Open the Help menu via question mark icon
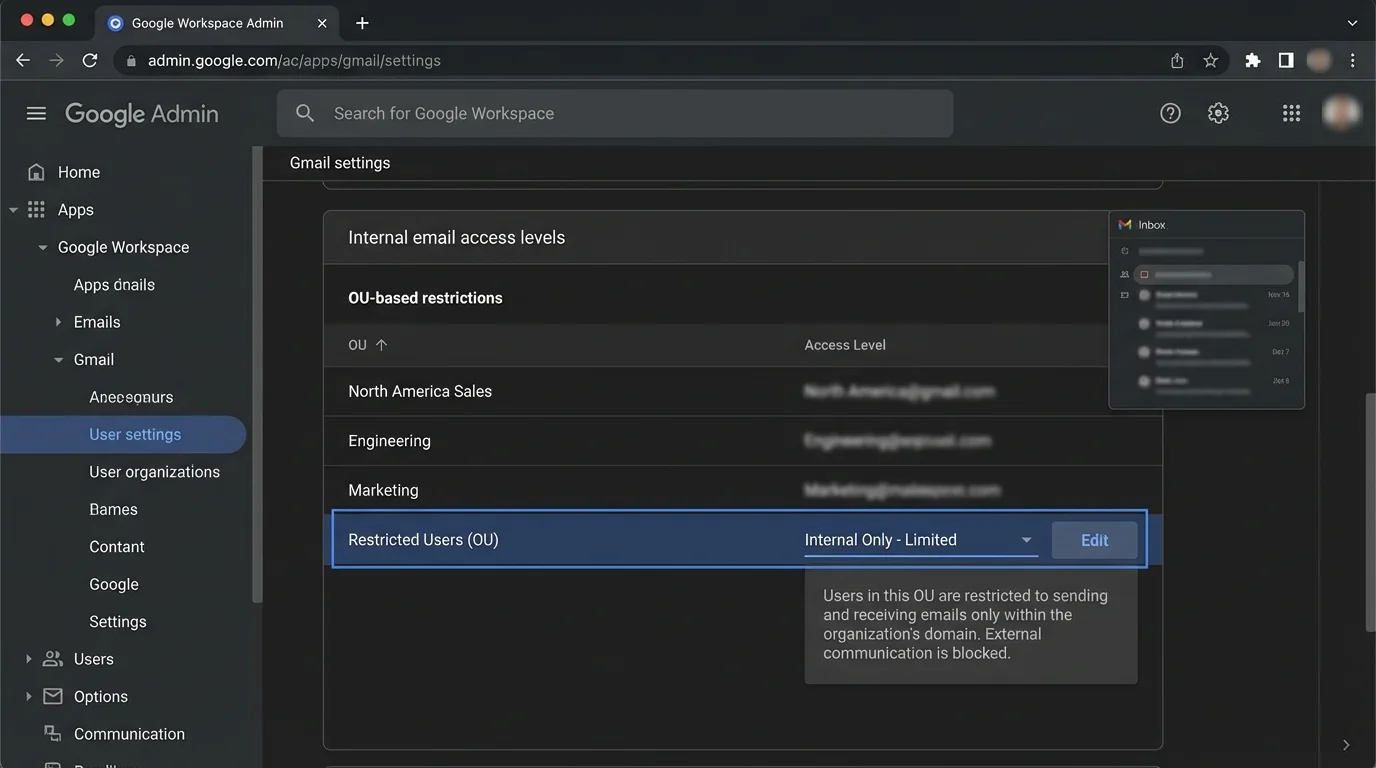The width and height of the screenshot is (1376, 768). coord(1170,112)
